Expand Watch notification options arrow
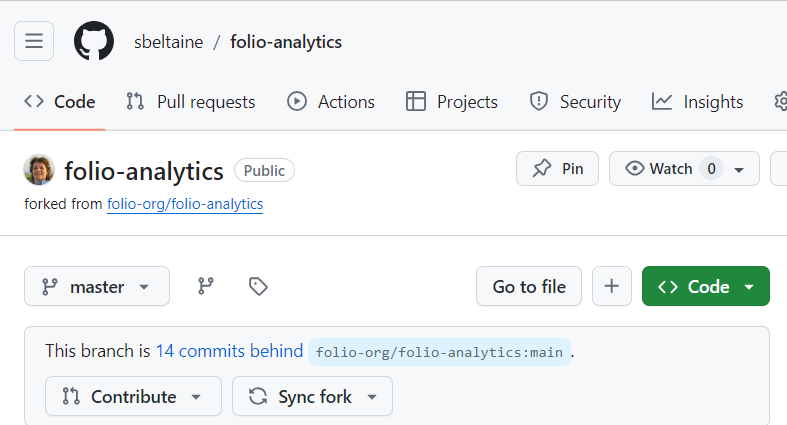Viewport: 787px width, 425px height. pos(739,170)
